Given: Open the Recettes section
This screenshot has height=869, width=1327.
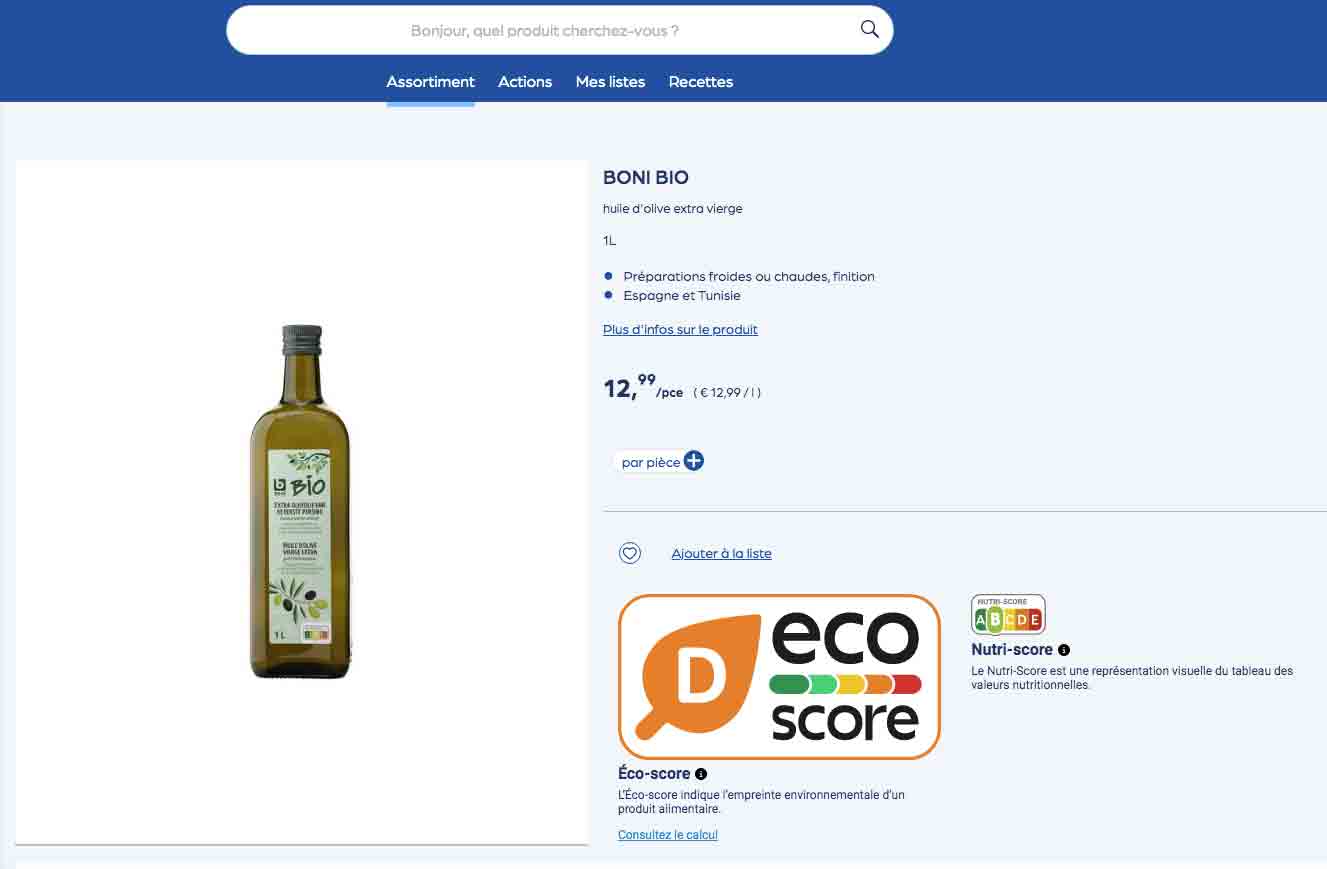Looking at the screenshot, I should click(701, 82).
